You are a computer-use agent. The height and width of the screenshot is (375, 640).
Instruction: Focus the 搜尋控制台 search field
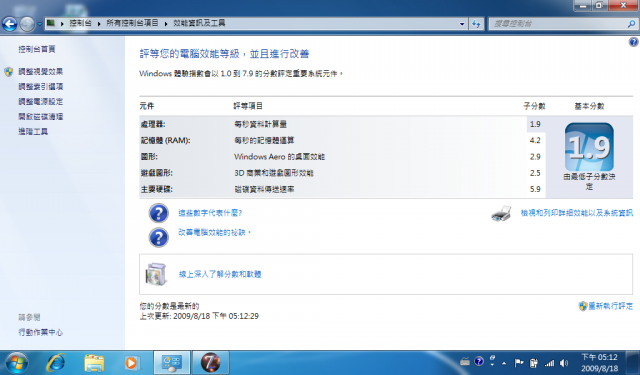557,24
